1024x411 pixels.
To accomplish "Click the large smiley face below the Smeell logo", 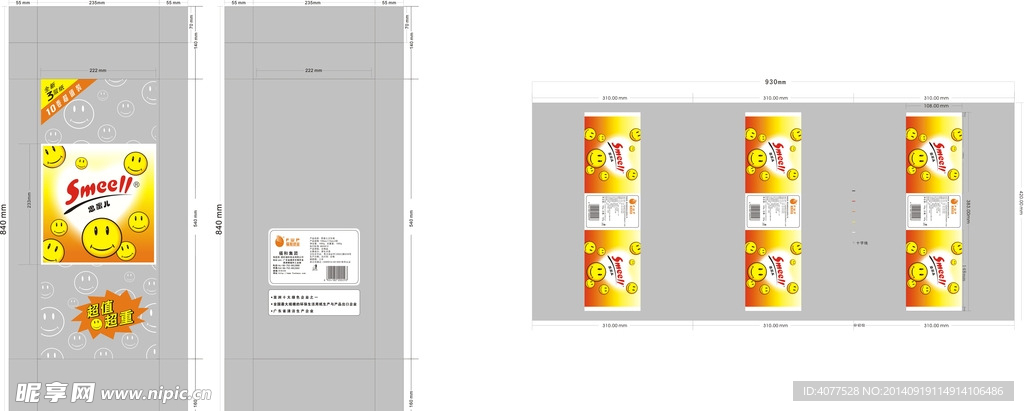I will [103, 237].
